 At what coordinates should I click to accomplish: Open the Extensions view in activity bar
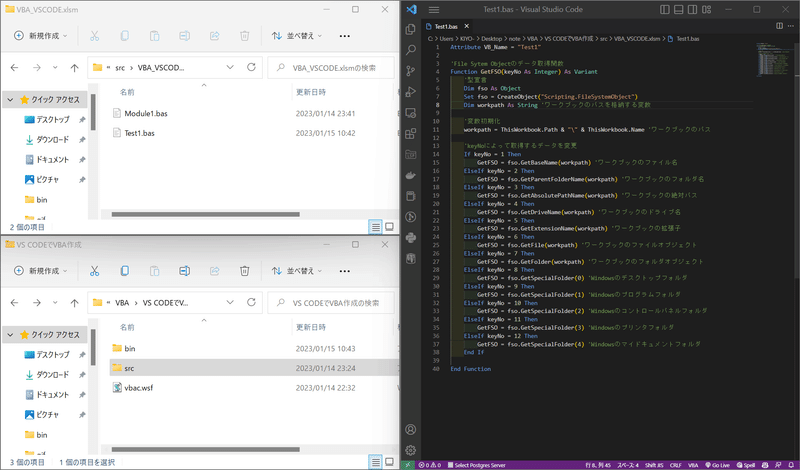410,134
